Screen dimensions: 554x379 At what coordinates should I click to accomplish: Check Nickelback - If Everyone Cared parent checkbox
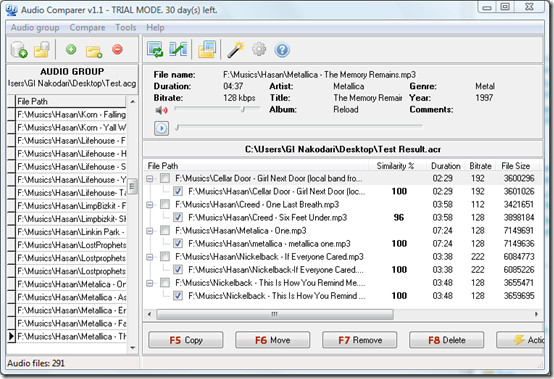pos(165,257)
